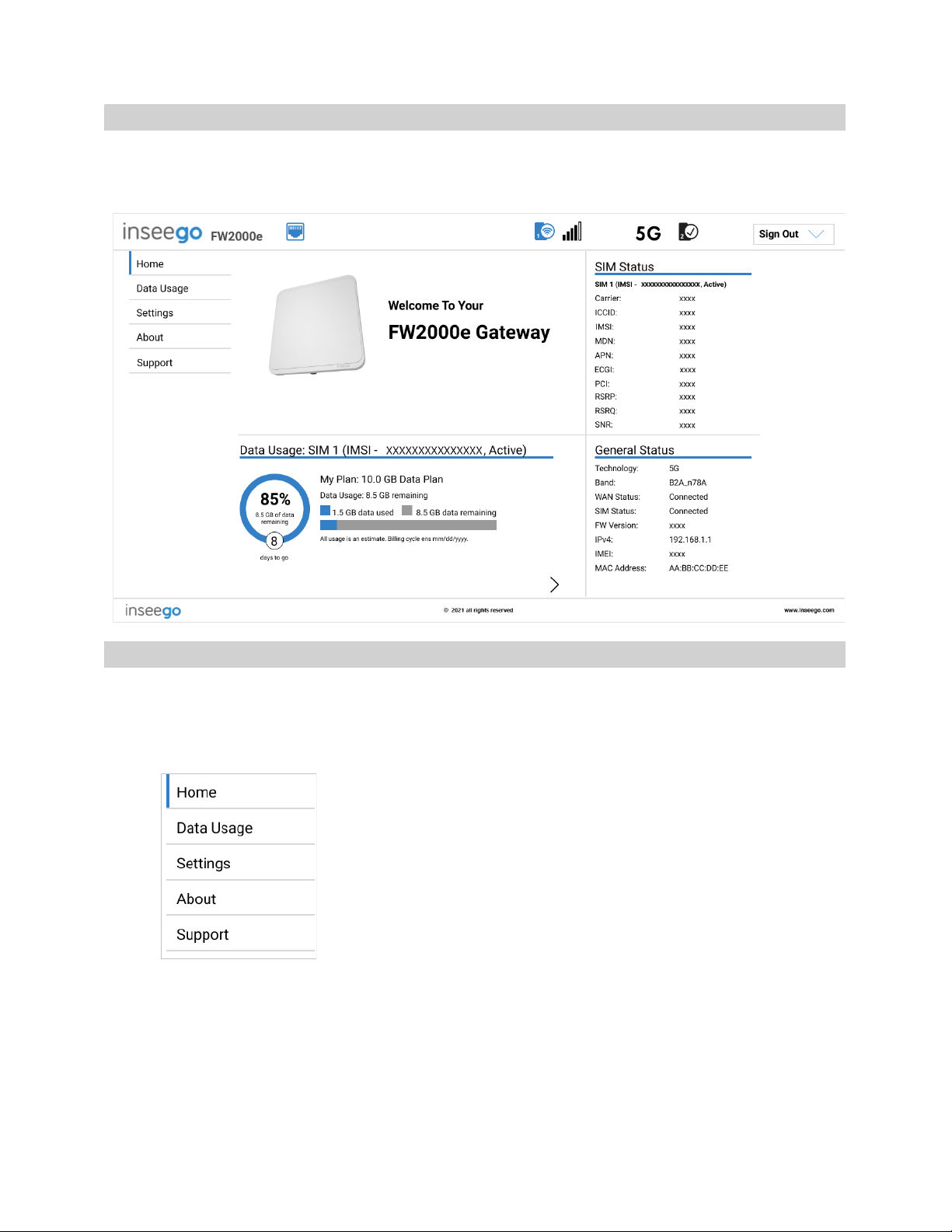952x1232 pixels.
Task: Click the SNR row in SIM Status
Action: click(645, 425)
